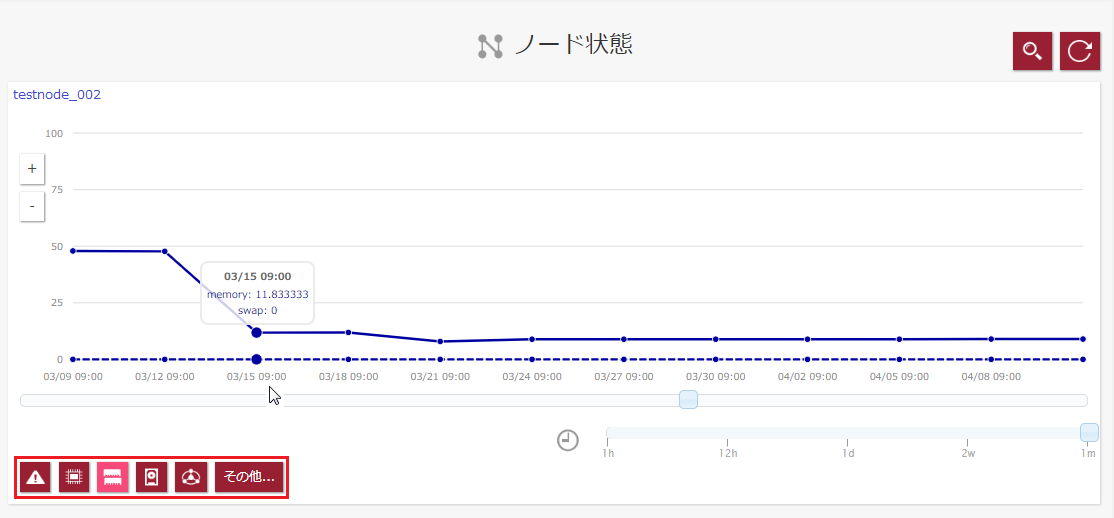Zoom in with the plus button
1114x518 pixels.
(x=32, y=169)
